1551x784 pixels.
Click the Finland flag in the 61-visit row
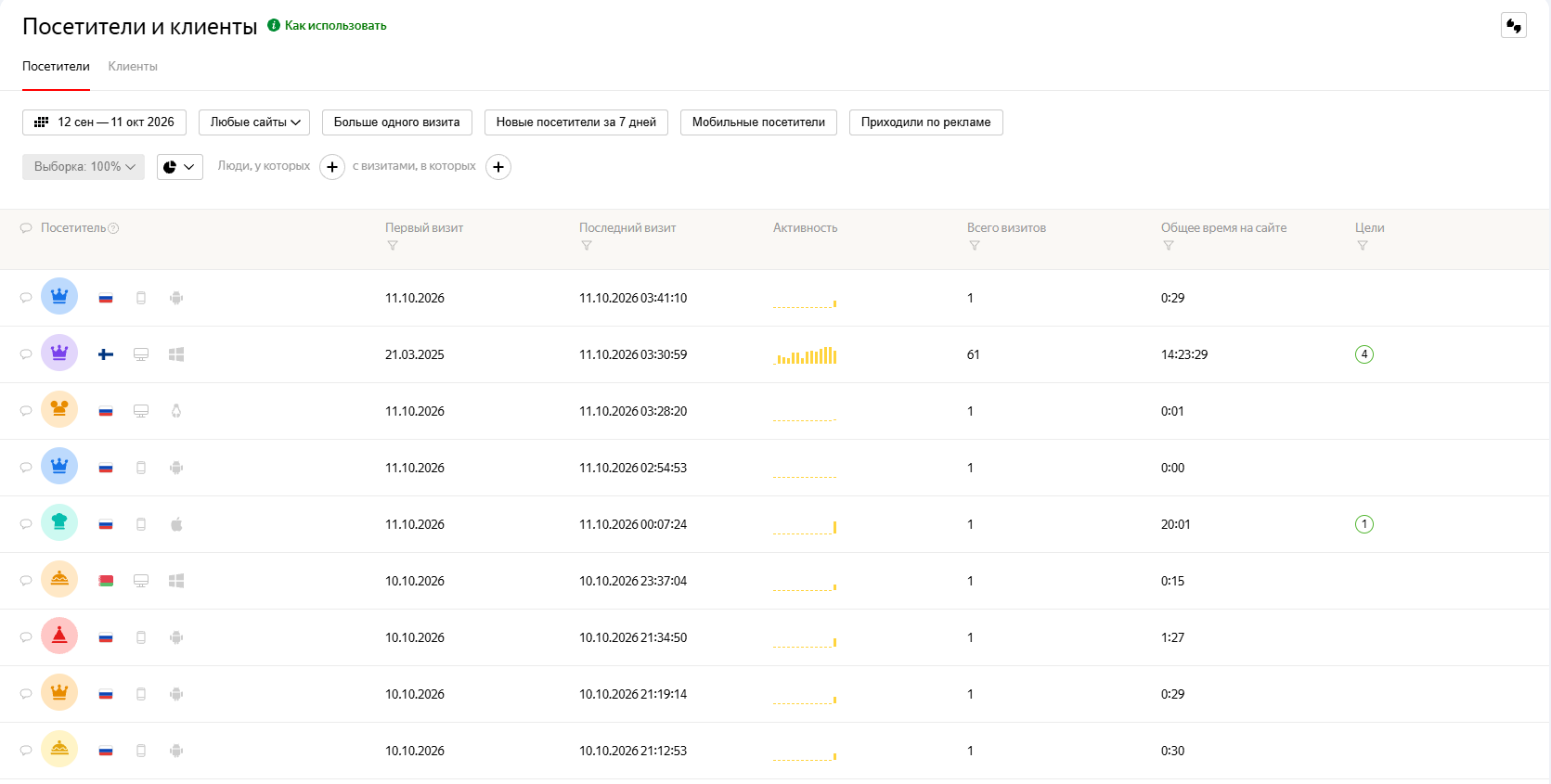(x=105, y=354)
